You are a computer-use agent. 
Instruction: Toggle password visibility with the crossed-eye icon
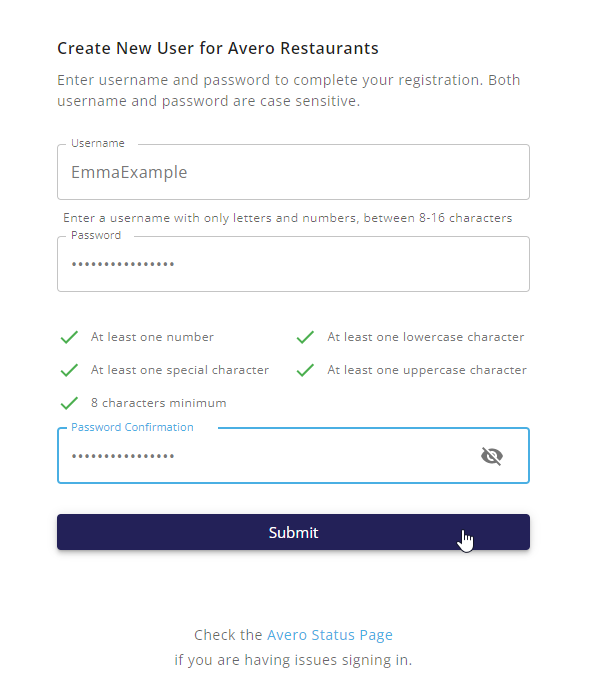(491, 456)
